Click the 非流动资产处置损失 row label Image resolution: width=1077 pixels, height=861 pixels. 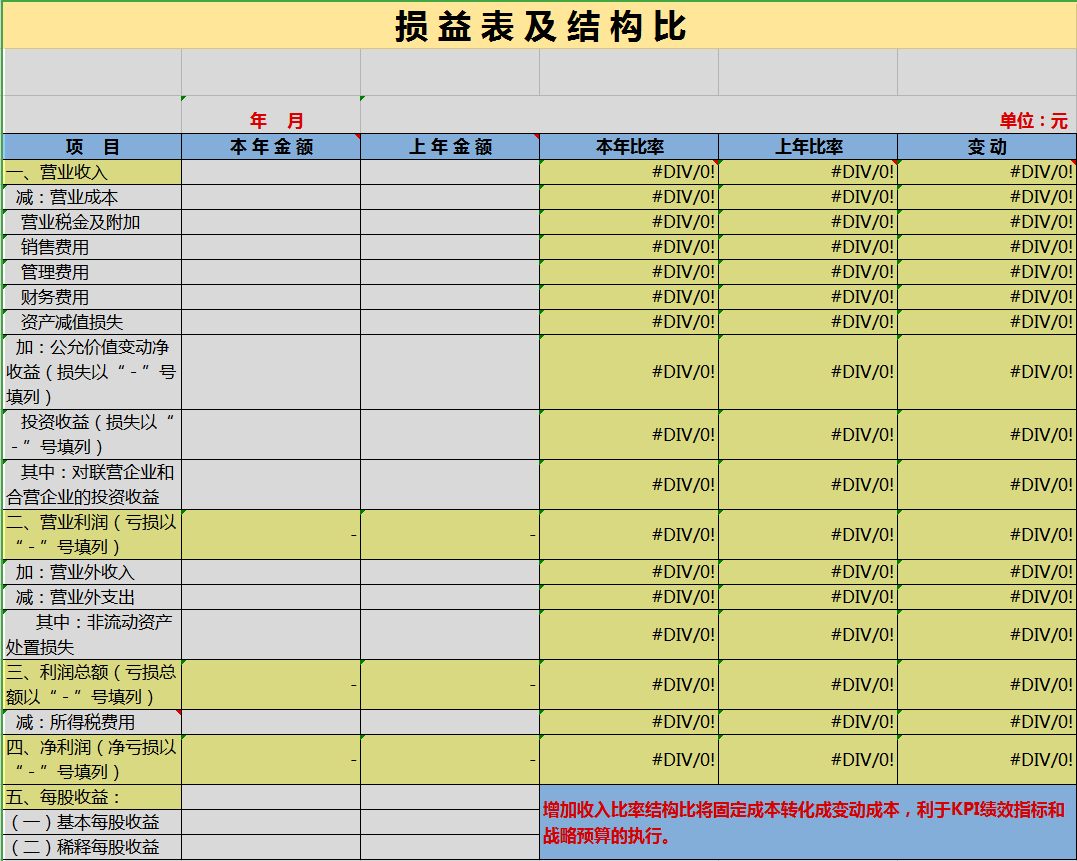click(92, 634)
